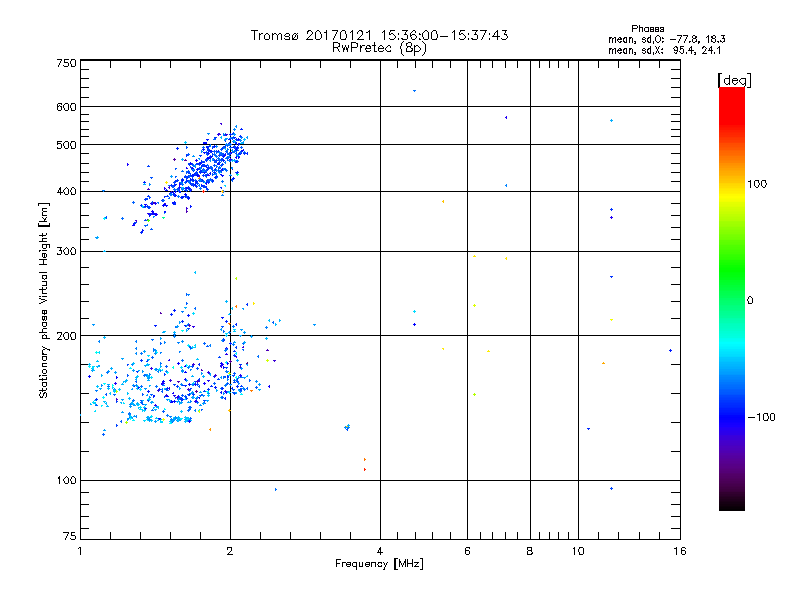Click the 'Phases' header text
This screenshot has width=800, height=600.
[x=647, y=29]
